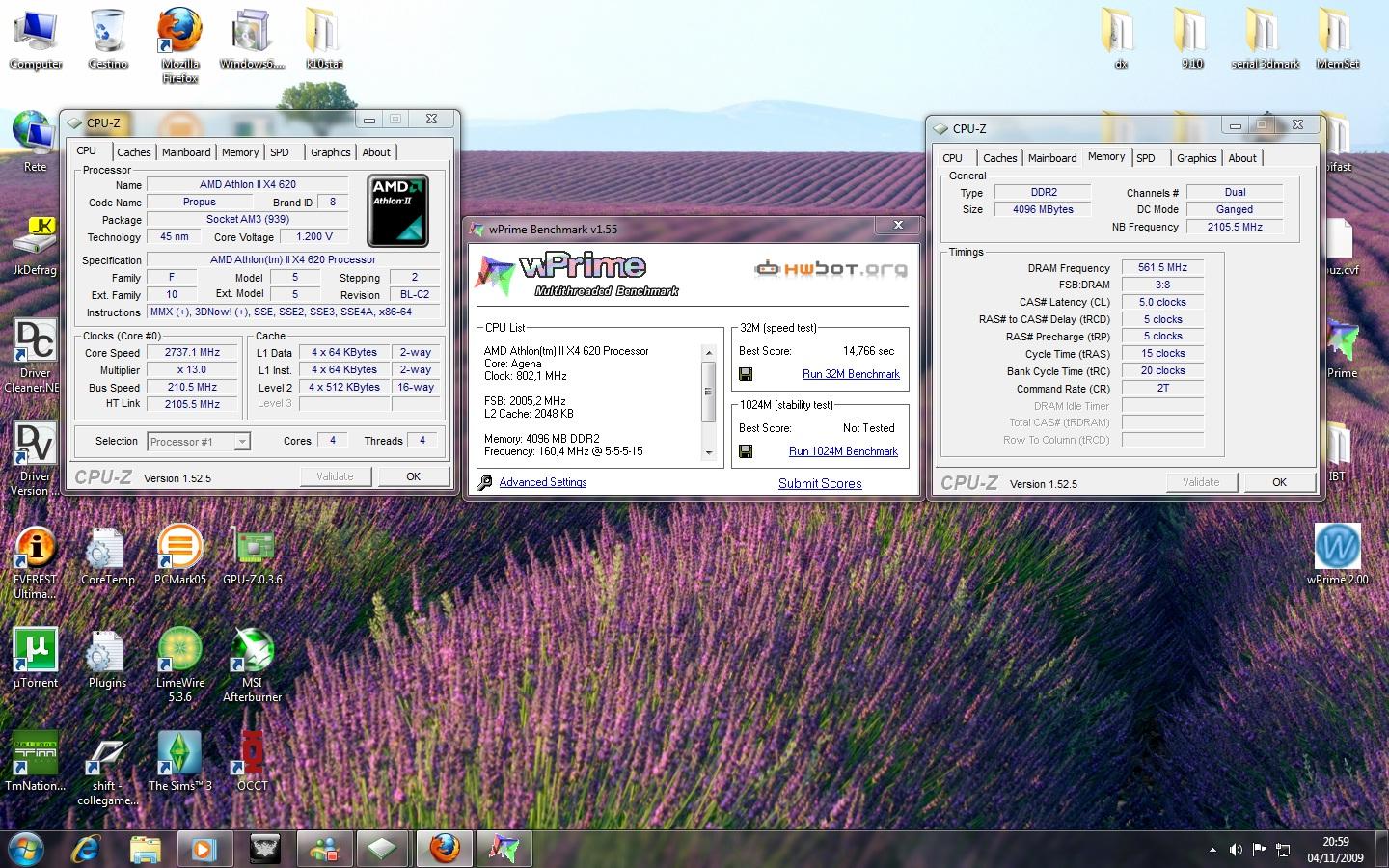
Task: Open SPD tab in left CPU-Z window
Action: coord(280,152)
